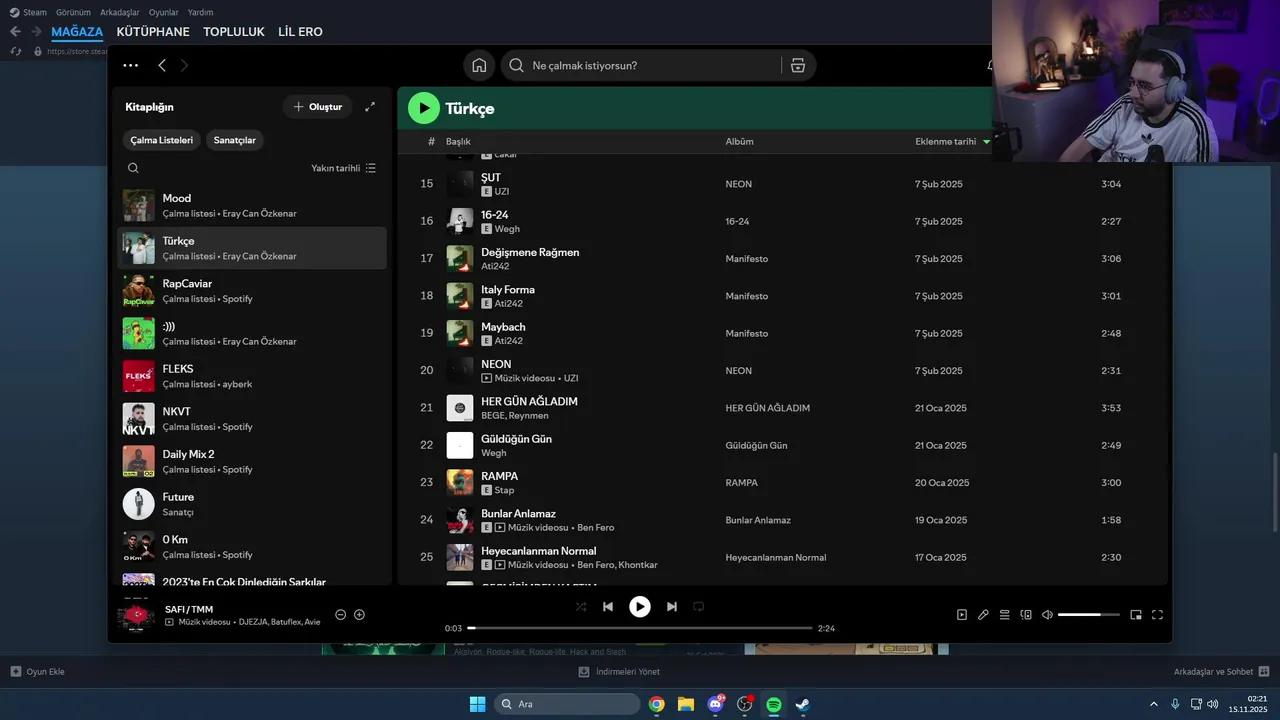Screen dimensions: 1280x720
Task: Open NKVT playlist in library
Action: point(252,418)
